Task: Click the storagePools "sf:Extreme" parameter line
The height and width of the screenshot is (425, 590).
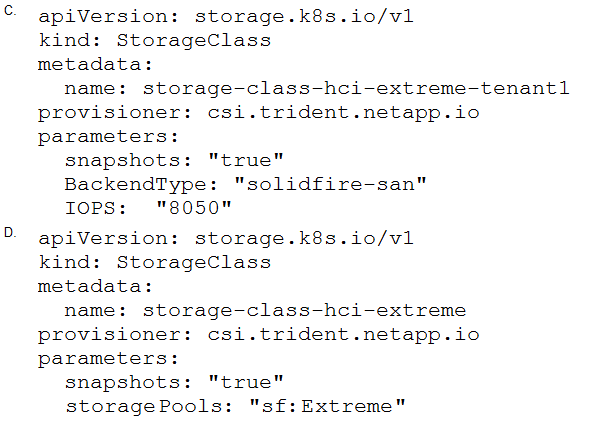Action: coord(236,407)
